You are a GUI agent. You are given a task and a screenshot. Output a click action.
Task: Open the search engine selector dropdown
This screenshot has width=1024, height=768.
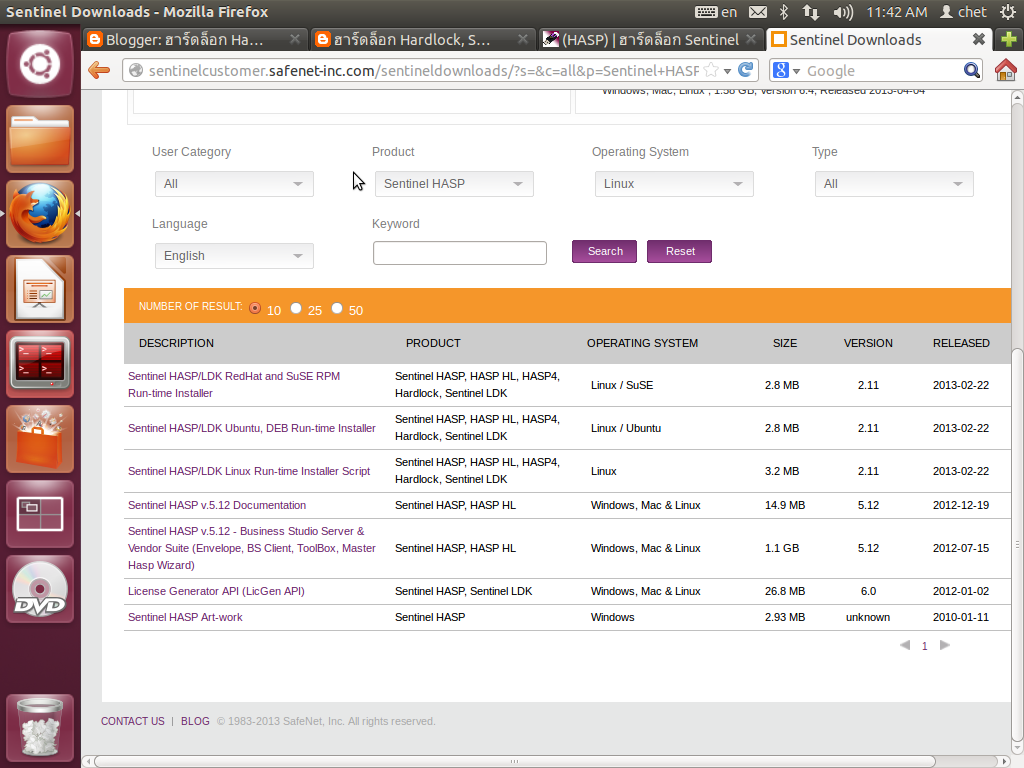pyautogui.click(x=786, y=70)
